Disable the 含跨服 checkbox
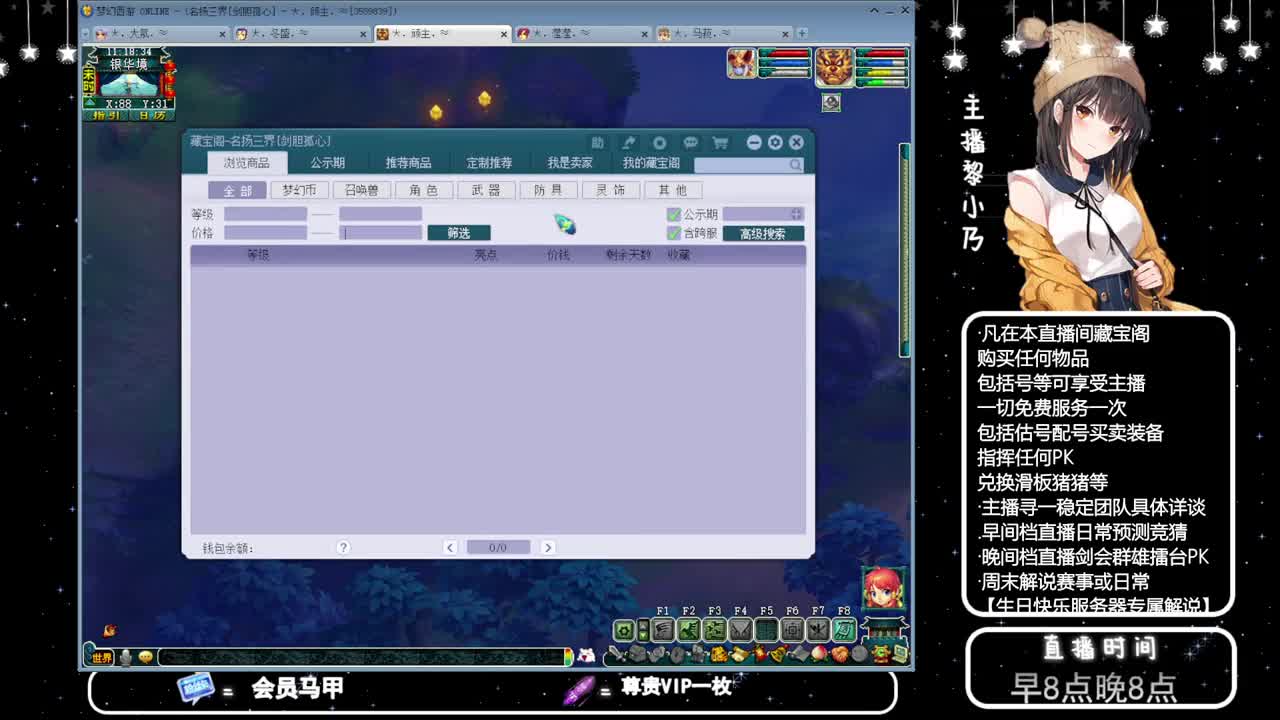 (672, 232)
